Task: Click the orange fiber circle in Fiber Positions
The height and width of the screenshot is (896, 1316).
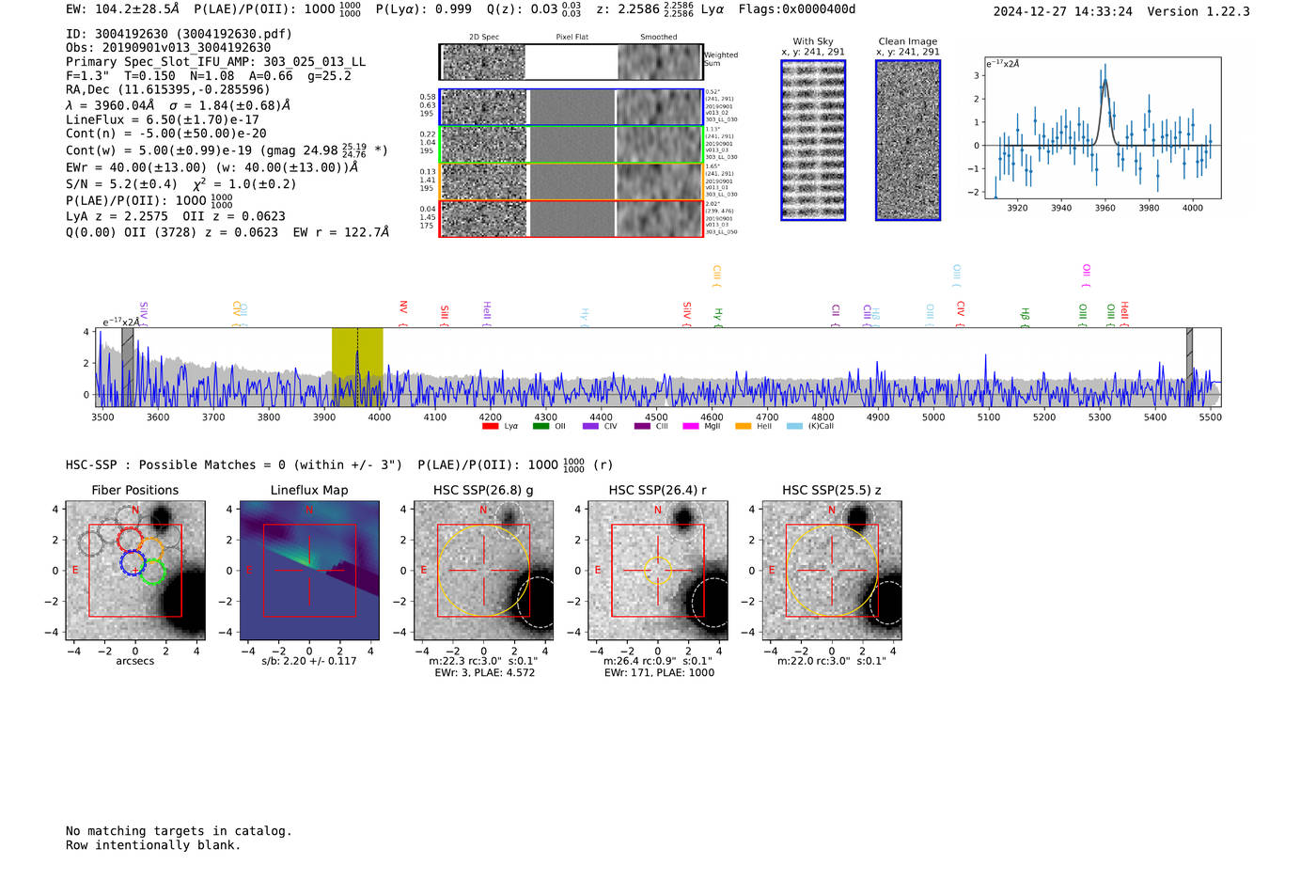Action: [150, 548]
